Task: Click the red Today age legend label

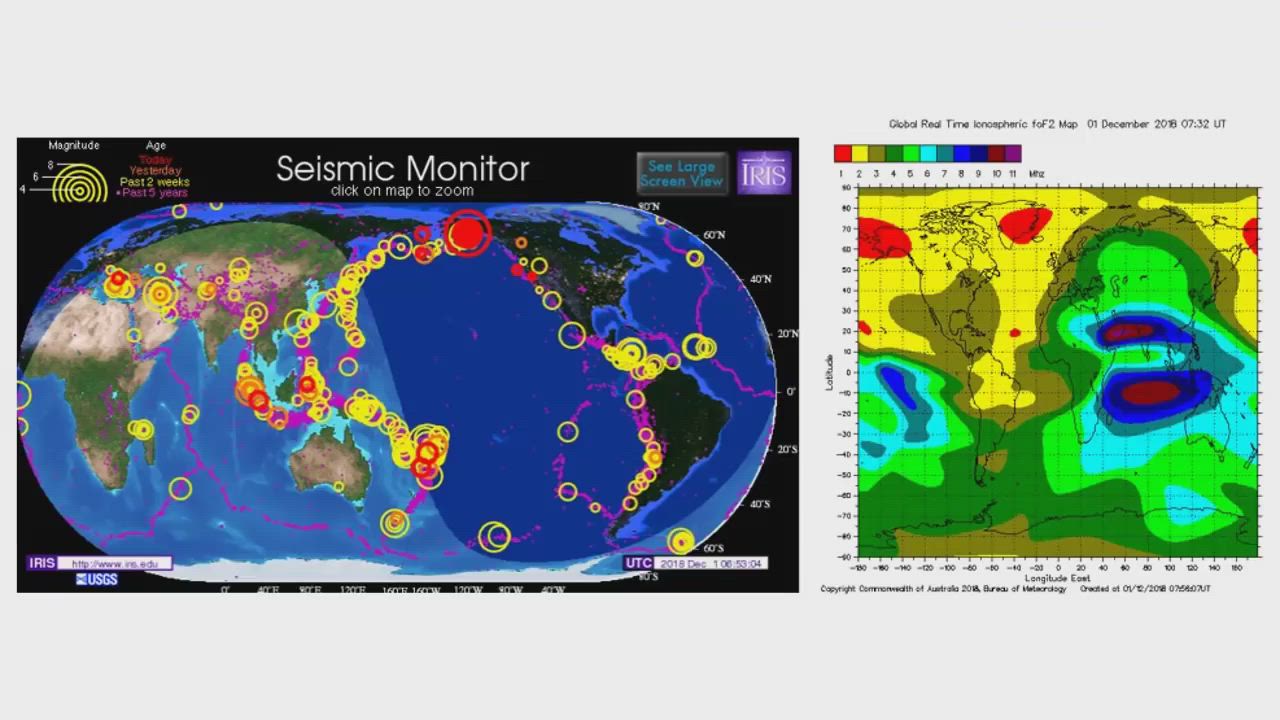Action: (155, 160)
